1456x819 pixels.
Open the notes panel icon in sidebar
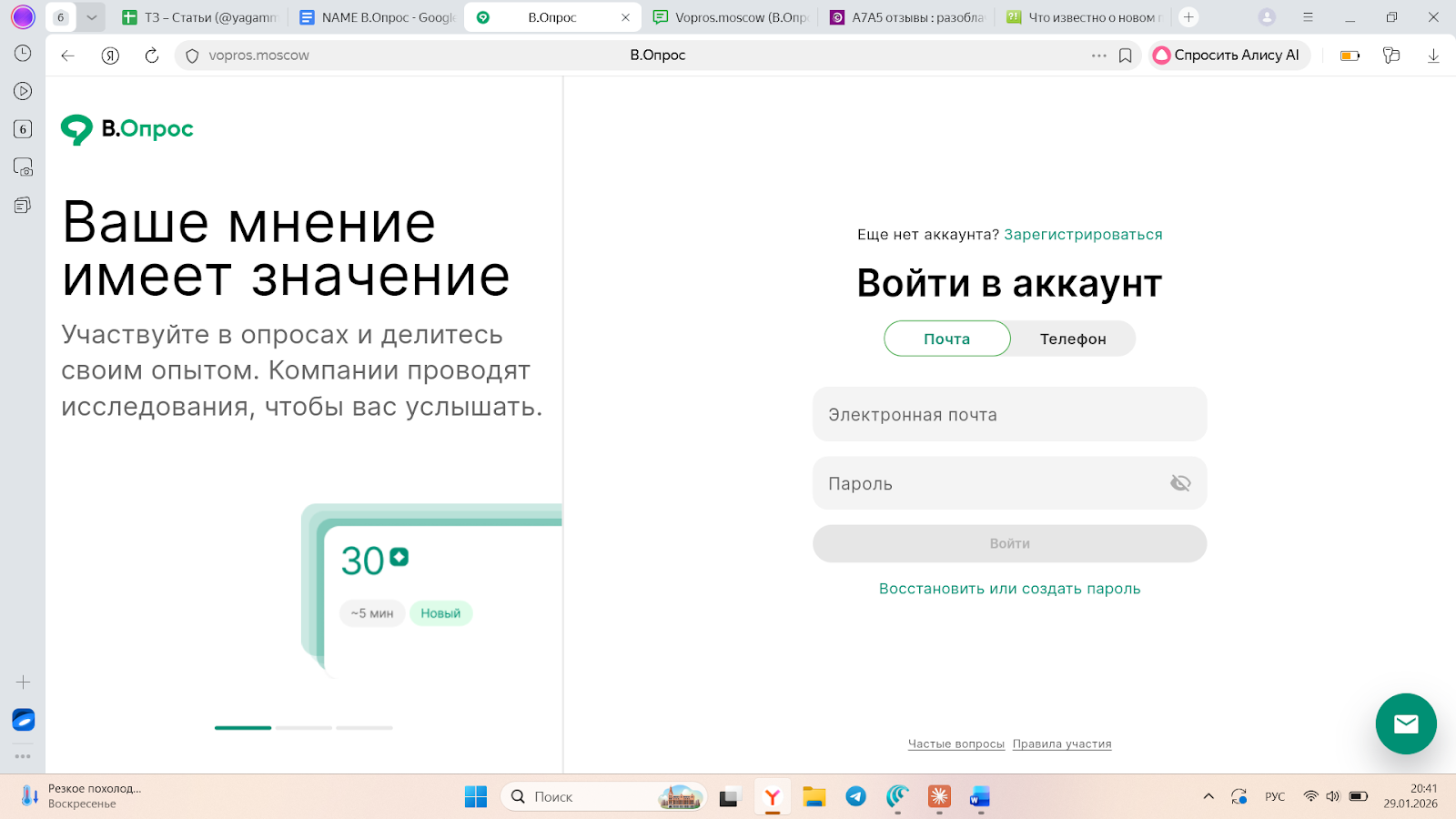23,205
